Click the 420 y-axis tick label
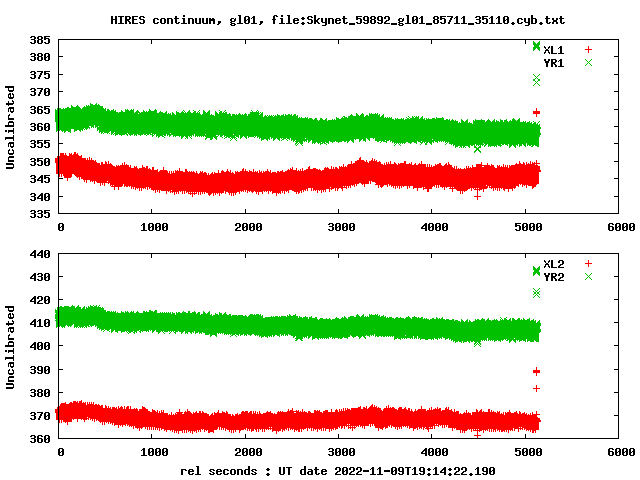This screenshot has width=640, height=480. [40, 300]
